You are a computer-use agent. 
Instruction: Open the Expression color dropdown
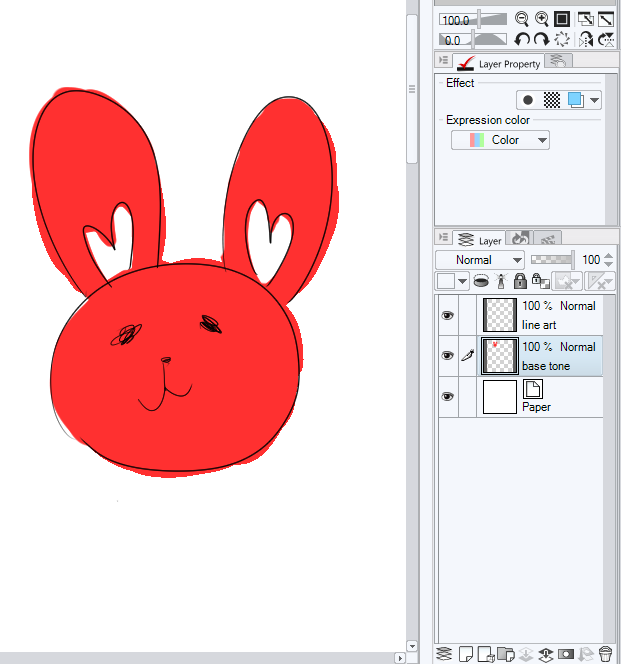500,140
